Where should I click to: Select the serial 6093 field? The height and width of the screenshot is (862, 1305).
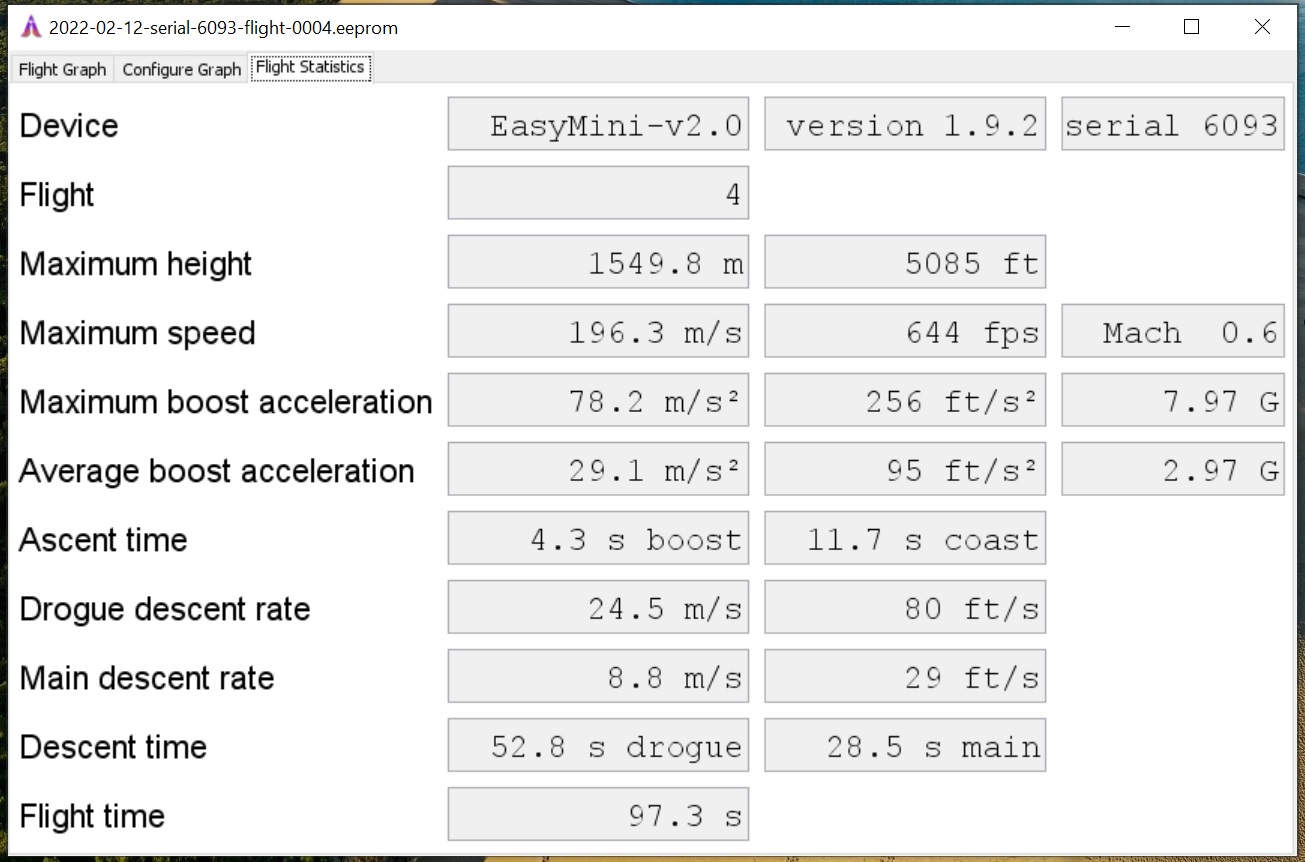[1172, 125]
